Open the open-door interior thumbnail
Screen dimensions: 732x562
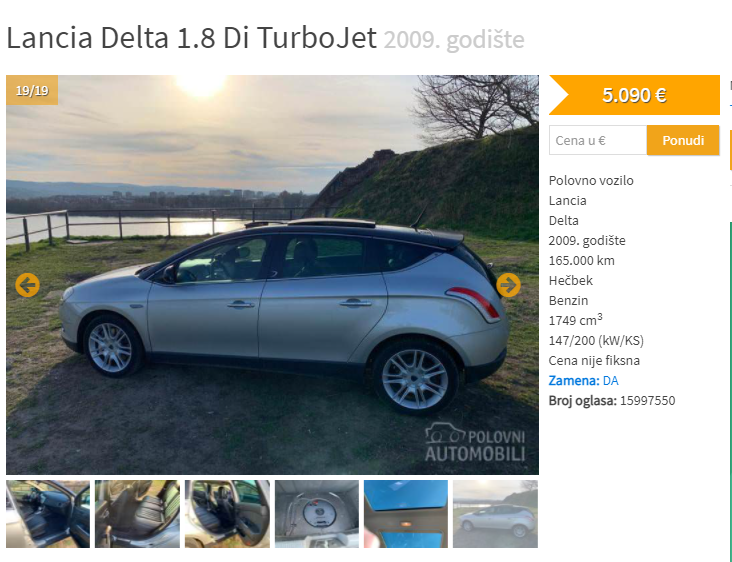pos(48,513)
